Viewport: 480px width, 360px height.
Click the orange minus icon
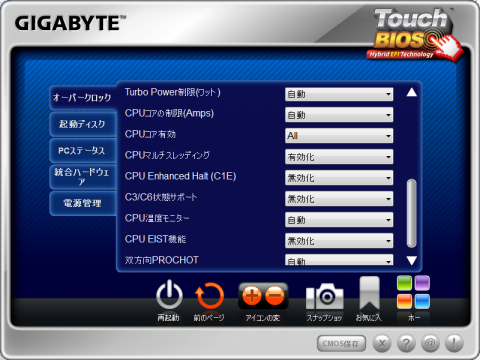(x=275, y=296)
